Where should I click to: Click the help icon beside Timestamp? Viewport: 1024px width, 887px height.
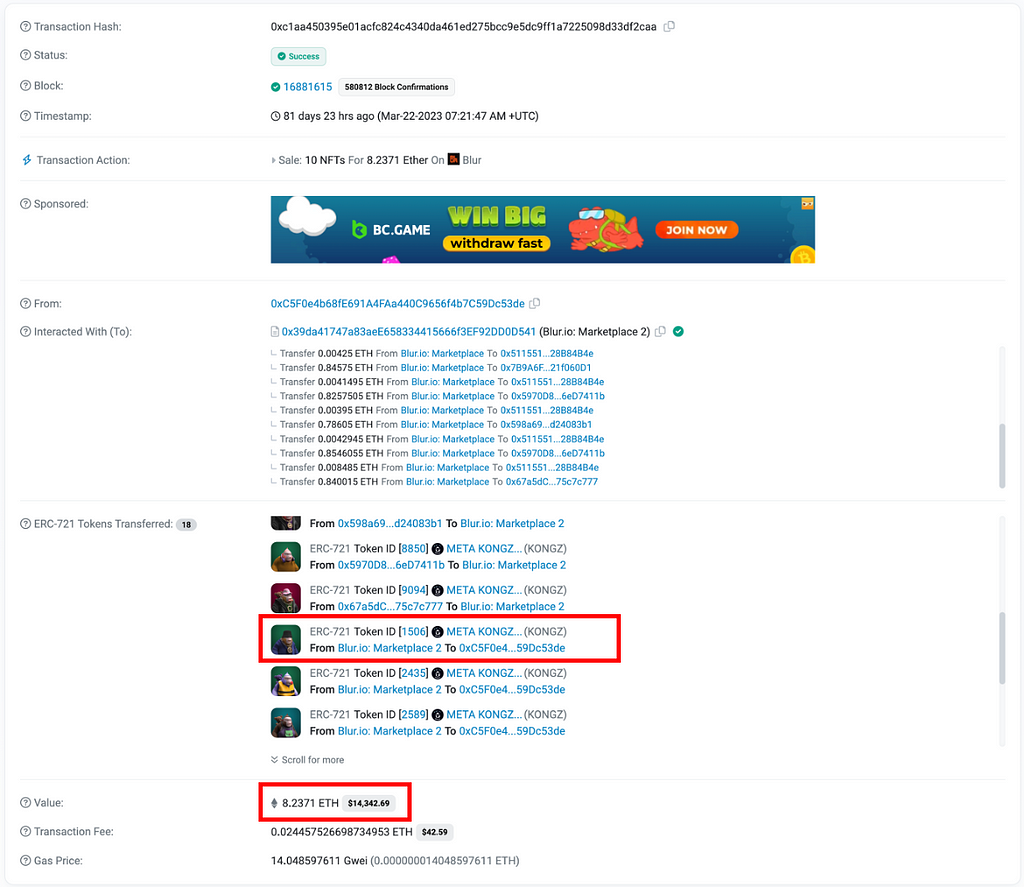(x=25, y=116)
